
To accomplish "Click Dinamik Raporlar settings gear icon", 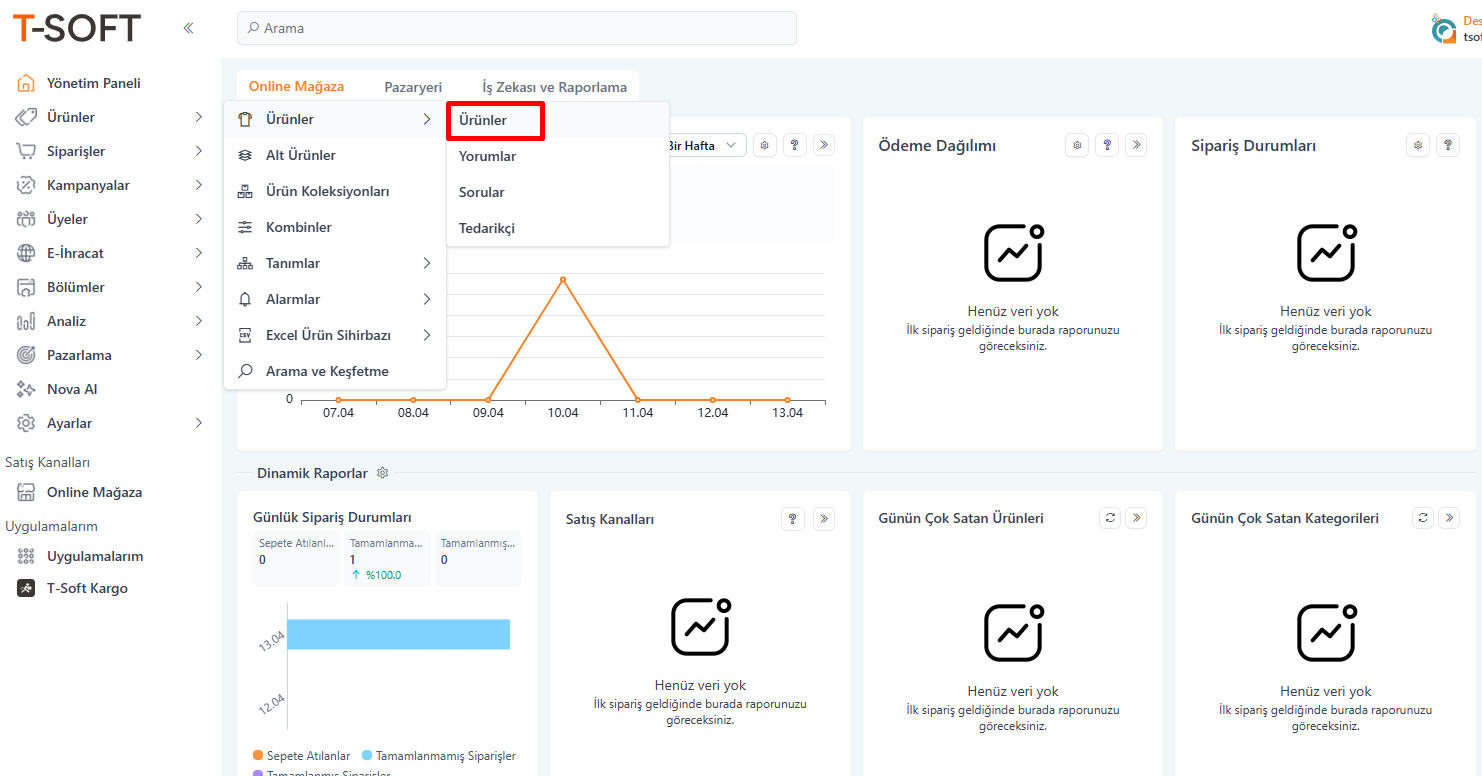I will pyautogui.click(x=382, y=473).
